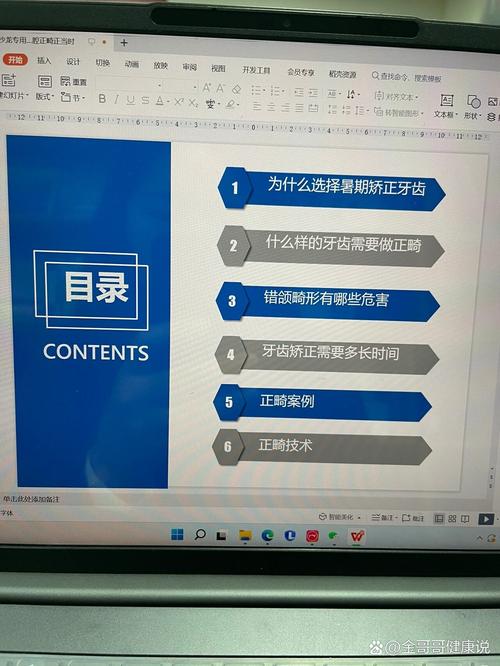Open the 变 pinyin/character conversion tool
This screenshot has width=500, height=666.
click(211, 103)
